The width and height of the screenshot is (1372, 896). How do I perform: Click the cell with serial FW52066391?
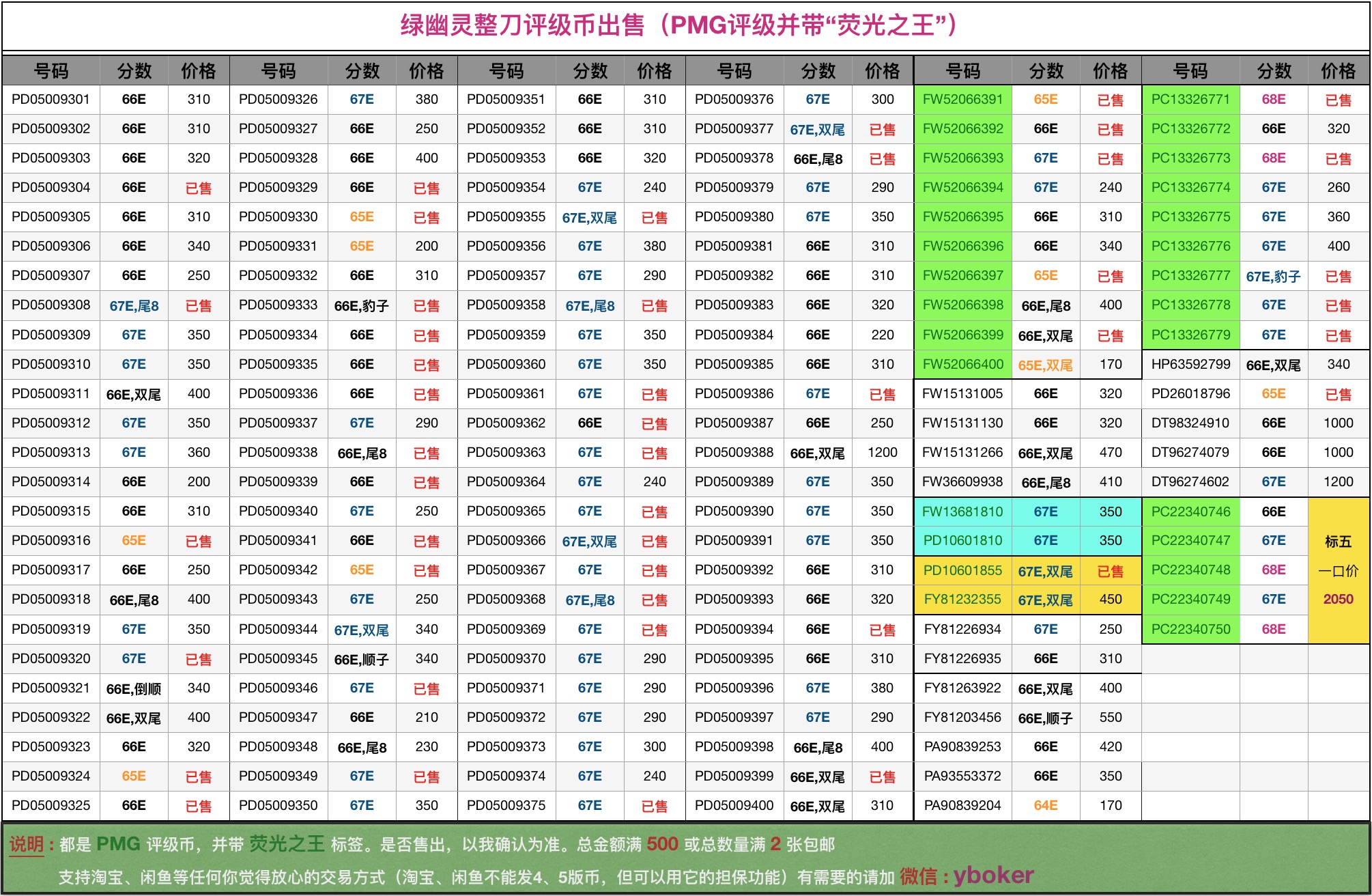962,100
